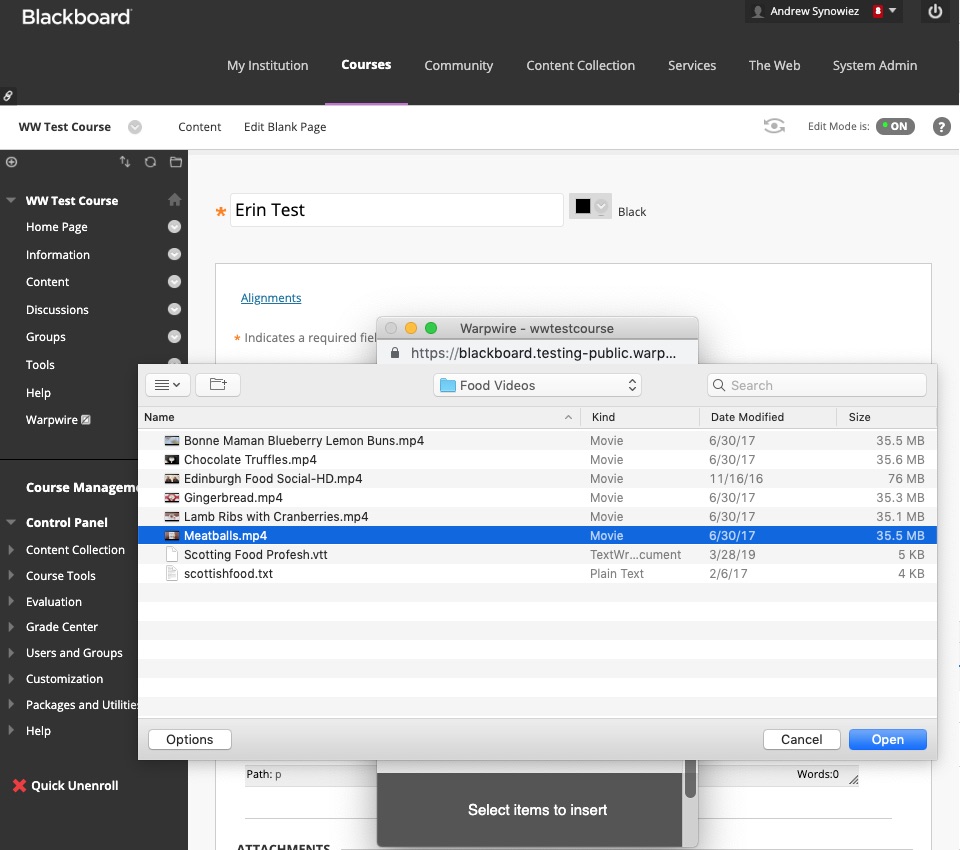Click the Bonne Maman Blueberry Lemon Buns thumbnail icon
This screenshot has width=960, height=850.
point(172,441)
